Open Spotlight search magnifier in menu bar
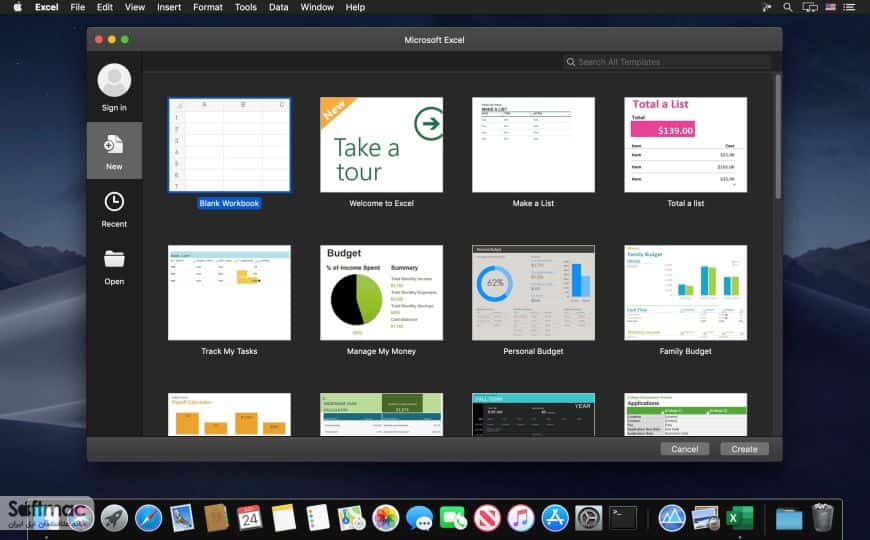The image size is (870, 540). pyautogui.click(x=787, y=7)
